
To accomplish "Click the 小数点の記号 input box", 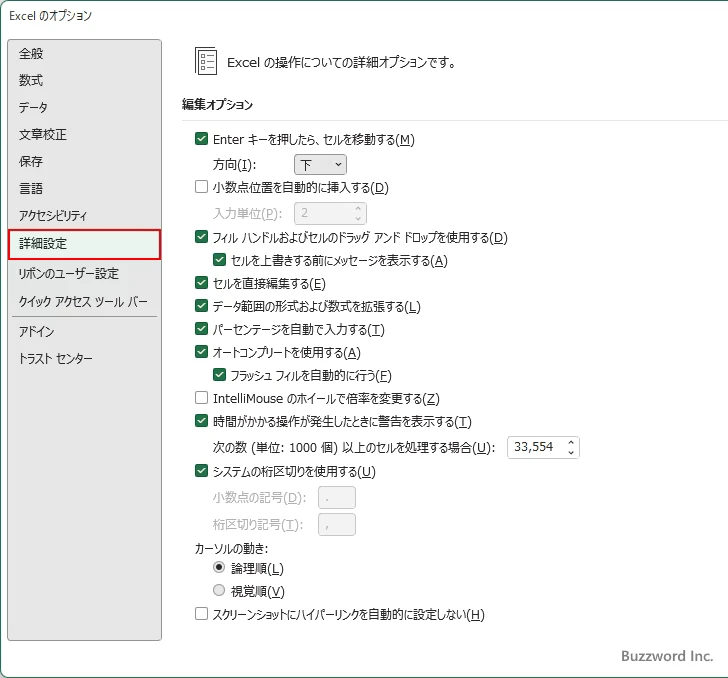I will pyautogui.click(x=337, y=498).
